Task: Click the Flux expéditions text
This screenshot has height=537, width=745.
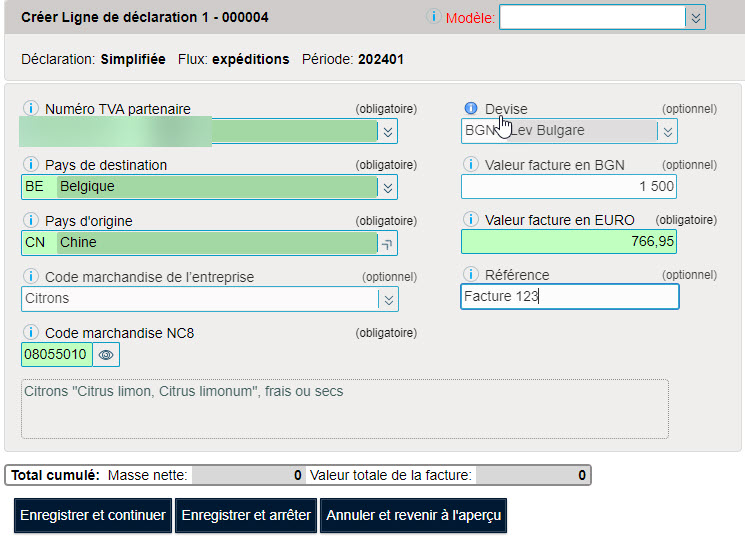Action: point(233,59)
